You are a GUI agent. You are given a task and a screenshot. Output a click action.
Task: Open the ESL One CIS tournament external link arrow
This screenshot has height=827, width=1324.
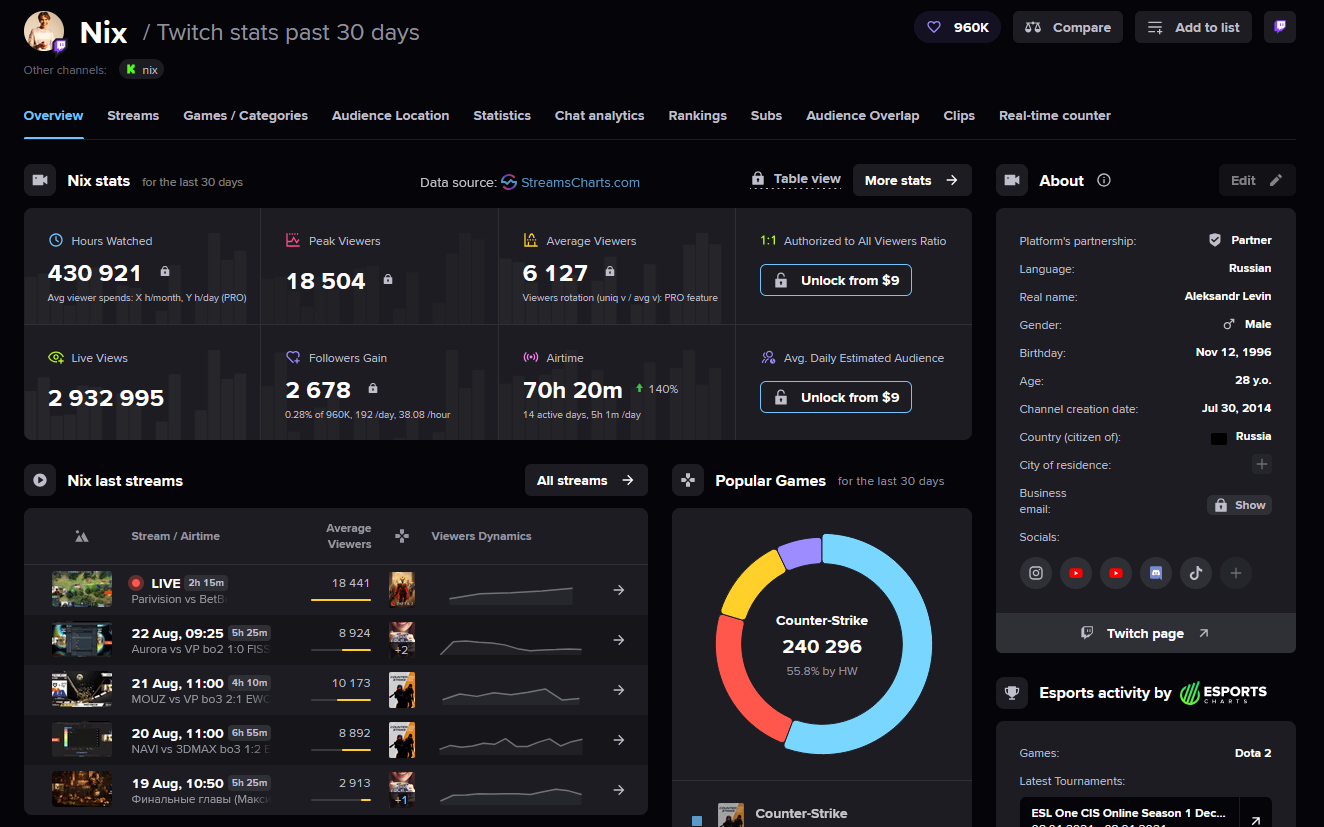coord(1255,821)
